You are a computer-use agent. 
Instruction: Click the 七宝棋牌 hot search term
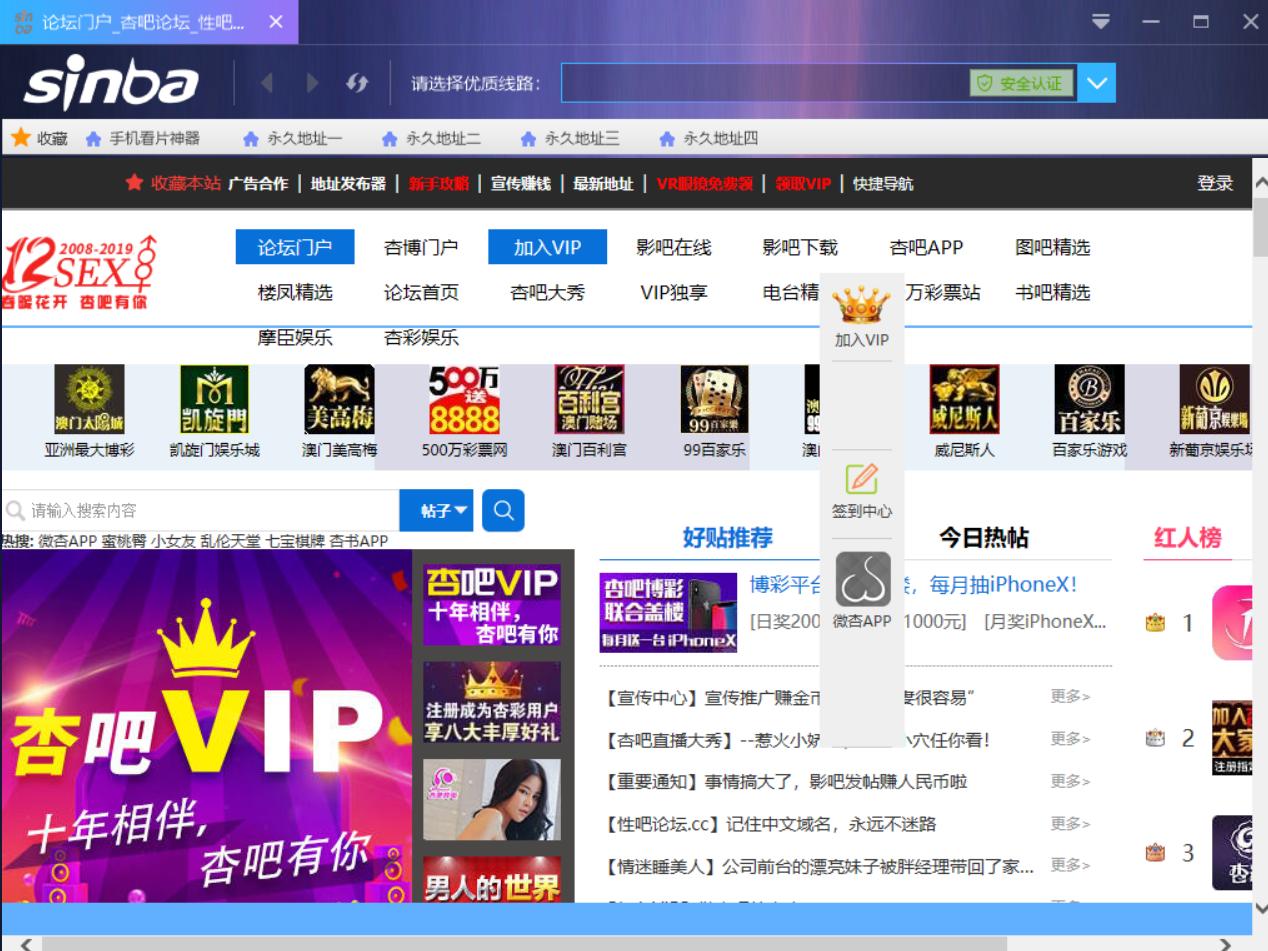tap(295, 541)
